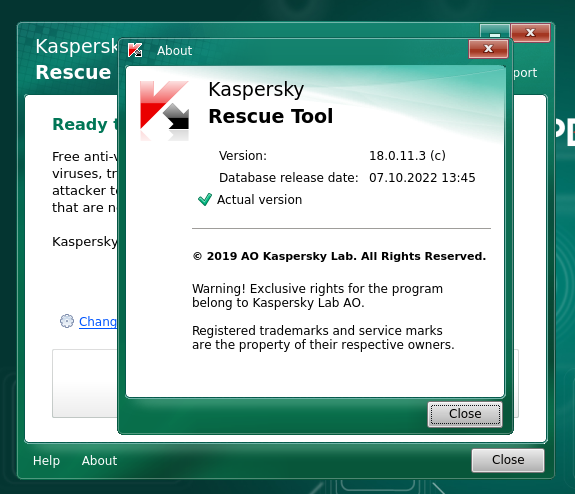
Task: Click Close button in main Kaspersky window
Action: point(508,460)
